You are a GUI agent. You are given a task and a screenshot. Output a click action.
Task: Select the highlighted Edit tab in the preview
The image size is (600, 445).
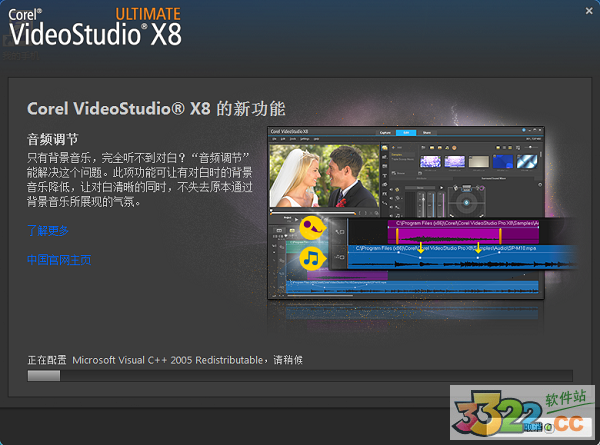(x=407, y=132)
